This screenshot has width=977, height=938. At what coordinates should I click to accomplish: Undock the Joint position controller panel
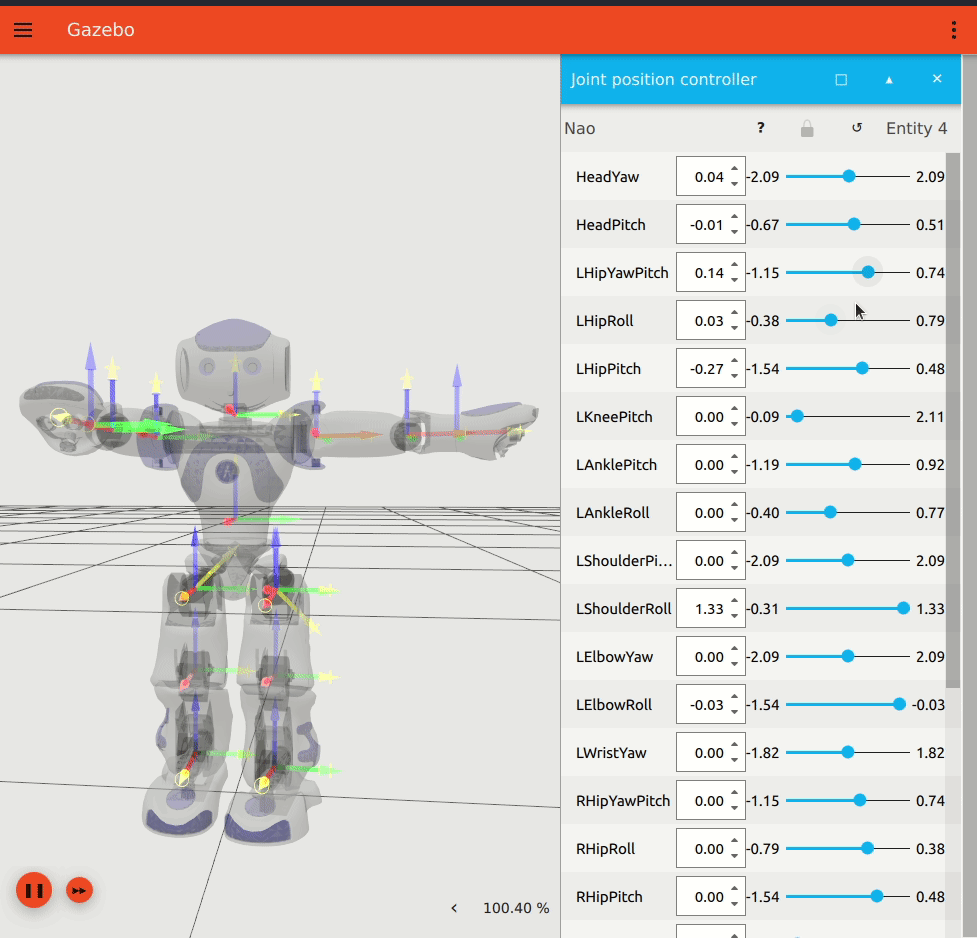841,80
